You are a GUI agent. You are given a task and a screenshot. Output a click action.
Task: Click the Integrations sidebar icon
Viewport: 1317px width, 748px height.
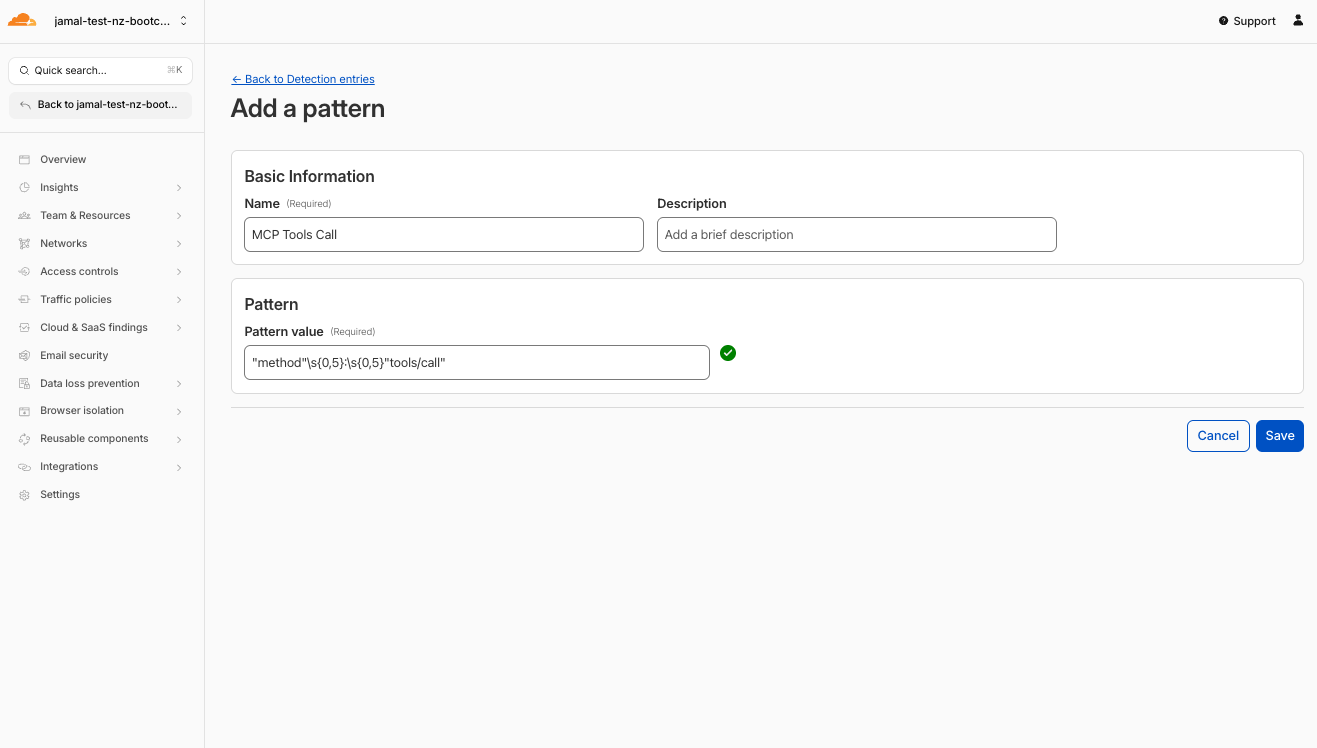(25, 467)
